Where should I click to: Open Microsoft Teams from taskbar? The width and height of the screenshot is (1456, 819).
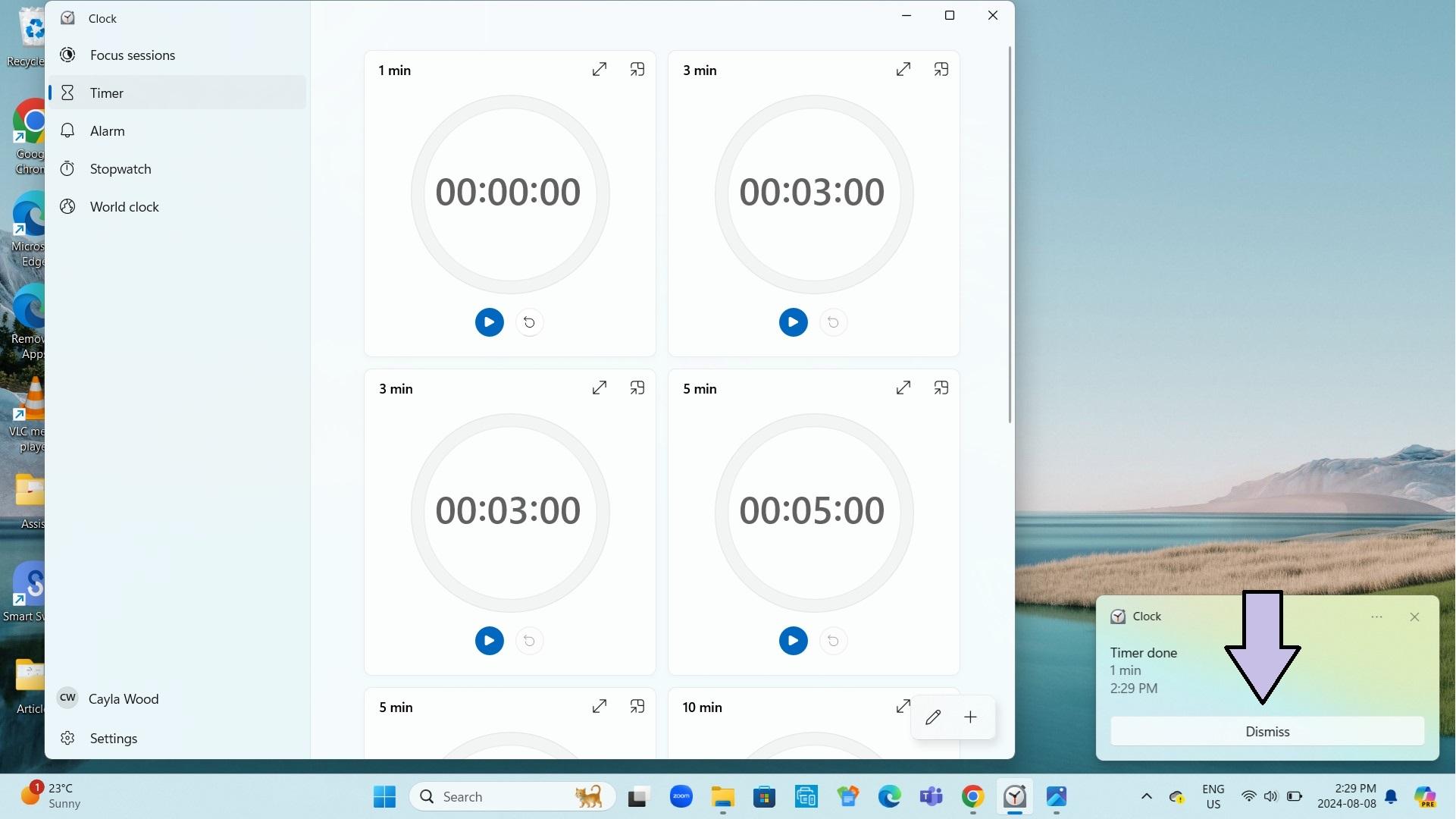[x=932, y=797]
